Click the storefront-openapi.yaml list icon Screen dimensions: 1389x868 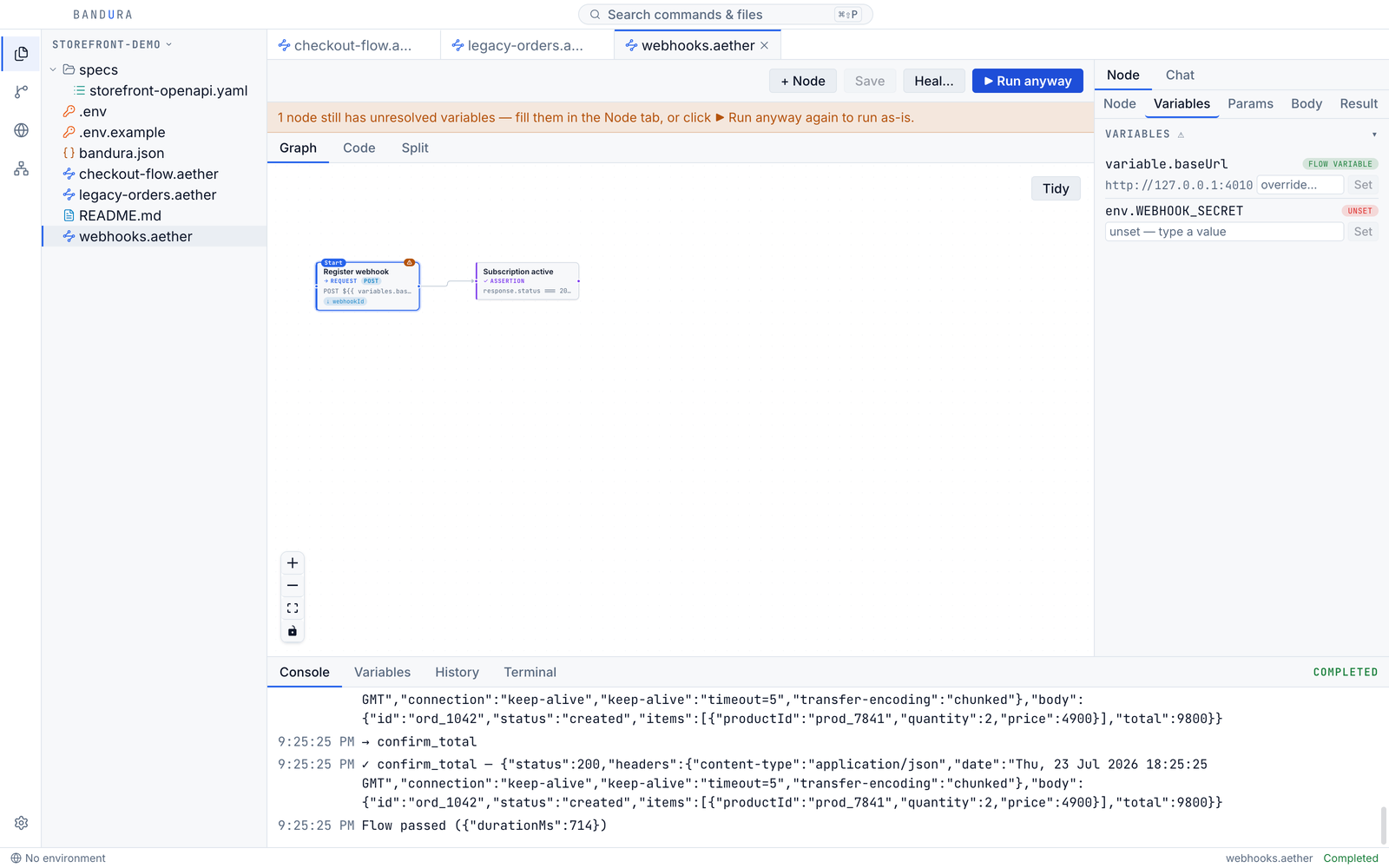pyautogui.click(x=80, y=90)
